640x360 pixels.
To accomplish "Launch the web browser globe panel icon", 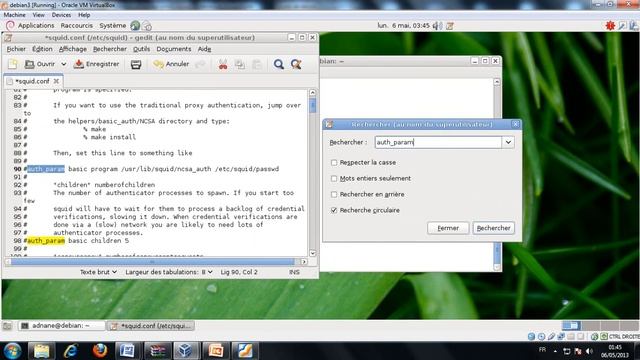I will [135, 26].
